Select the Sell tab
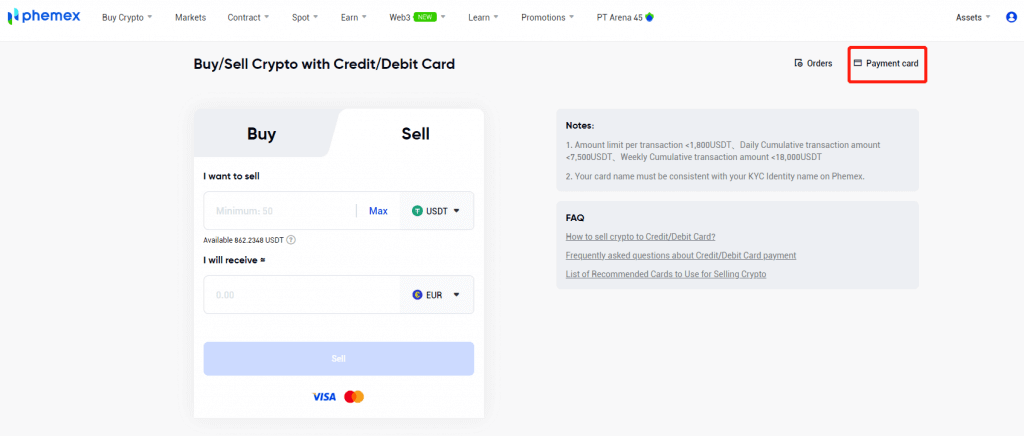This screenshot has width=1024, height=436. 415,134
